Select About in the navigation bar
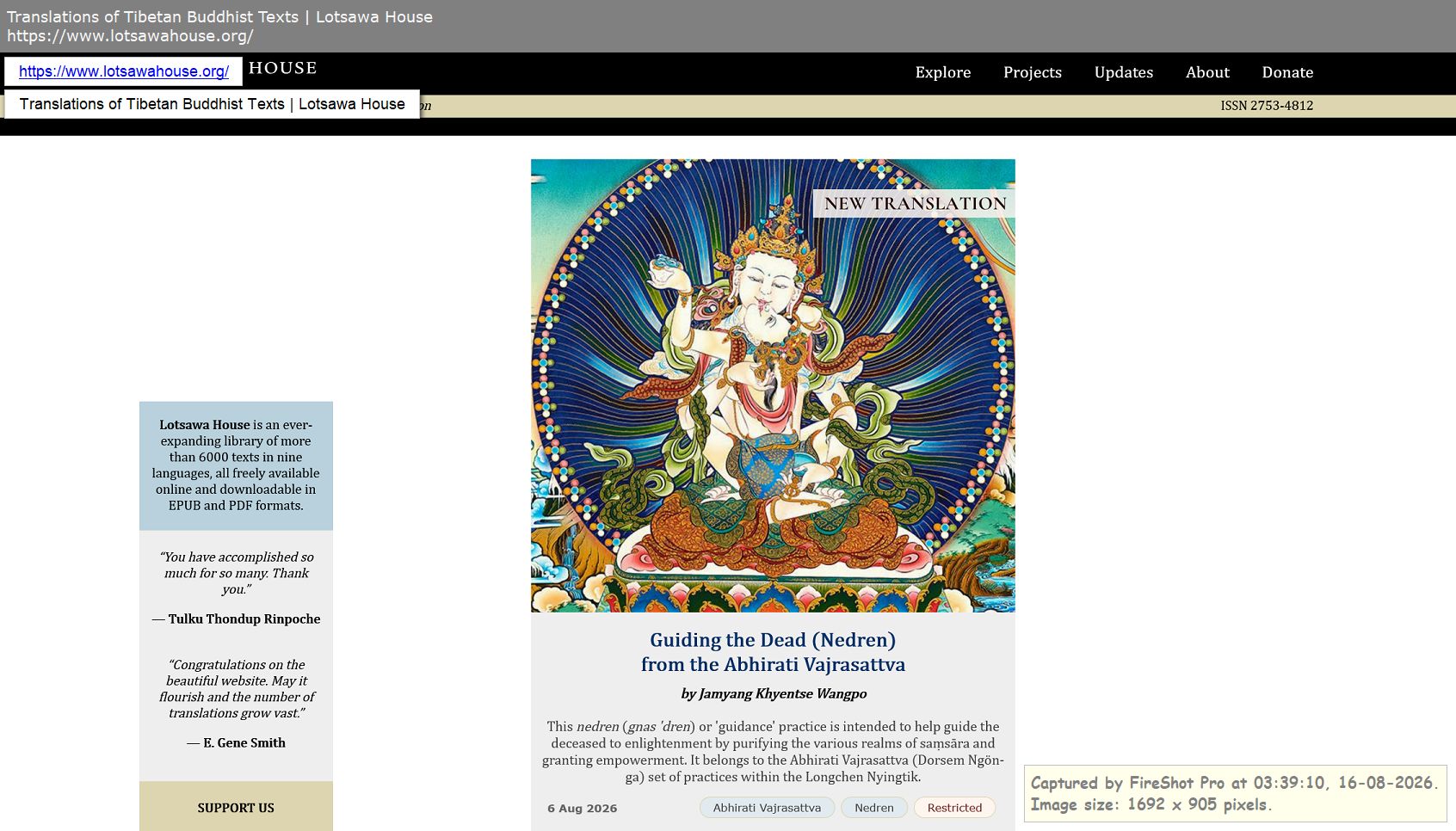The width and height of the screenshot is (1456, 831). click(x=1207, y=72)
